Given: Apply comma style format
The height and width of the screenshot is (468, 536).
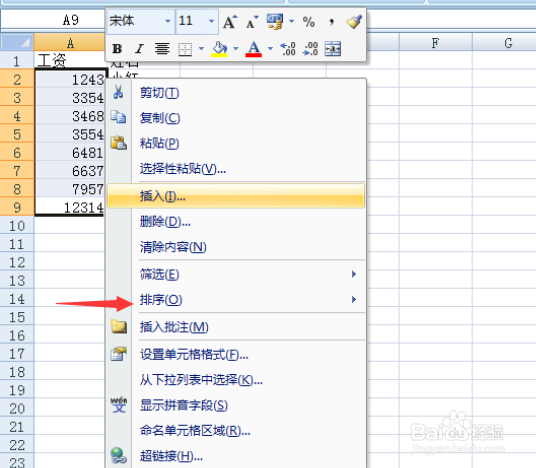Looking at the screenshot, I should 331,22.
